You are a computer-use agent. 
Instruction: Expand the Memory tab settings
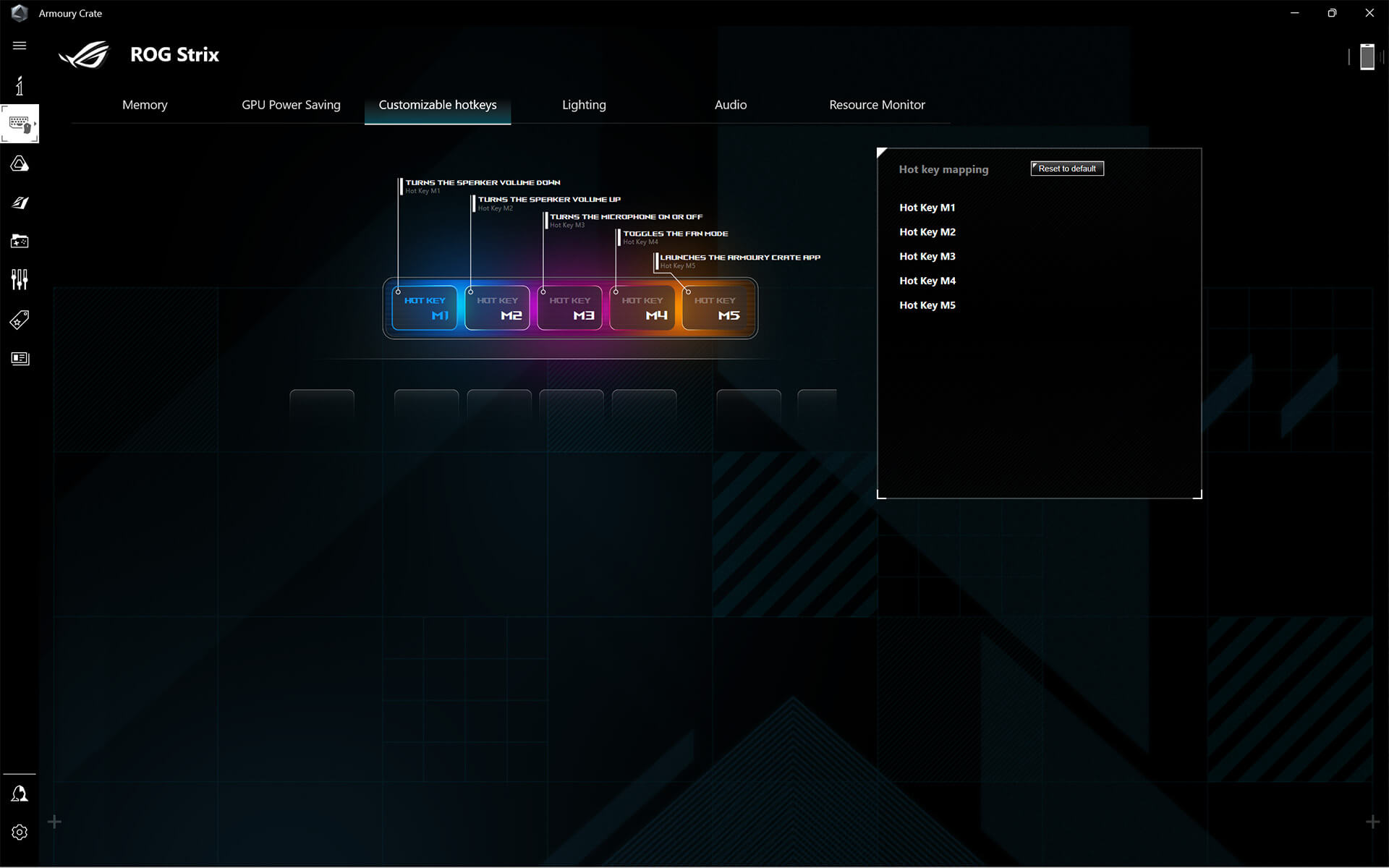click(x=144, y=104)
